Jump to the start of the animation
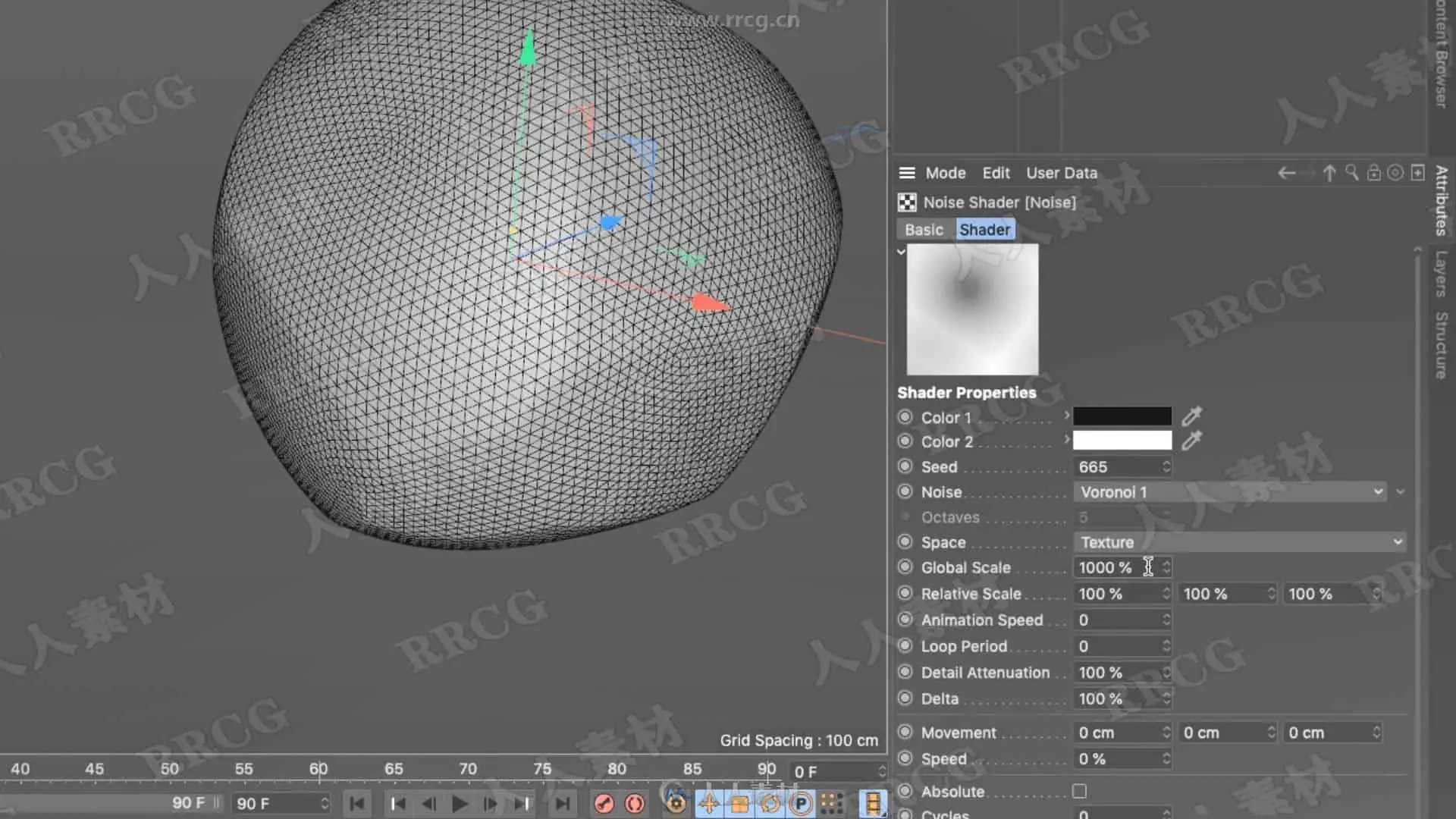1456x819 pixels. click(x=356, y=804)
